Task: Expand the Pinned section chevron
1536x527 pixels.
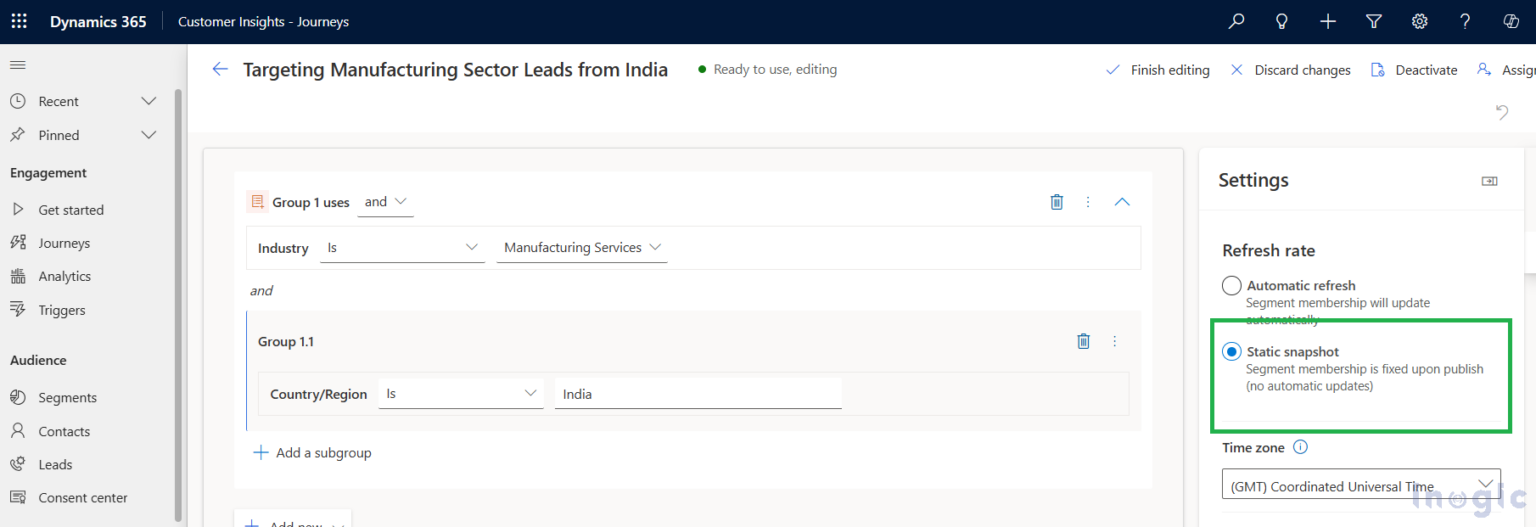Action: pyautogui.click(x=149, y=135)
